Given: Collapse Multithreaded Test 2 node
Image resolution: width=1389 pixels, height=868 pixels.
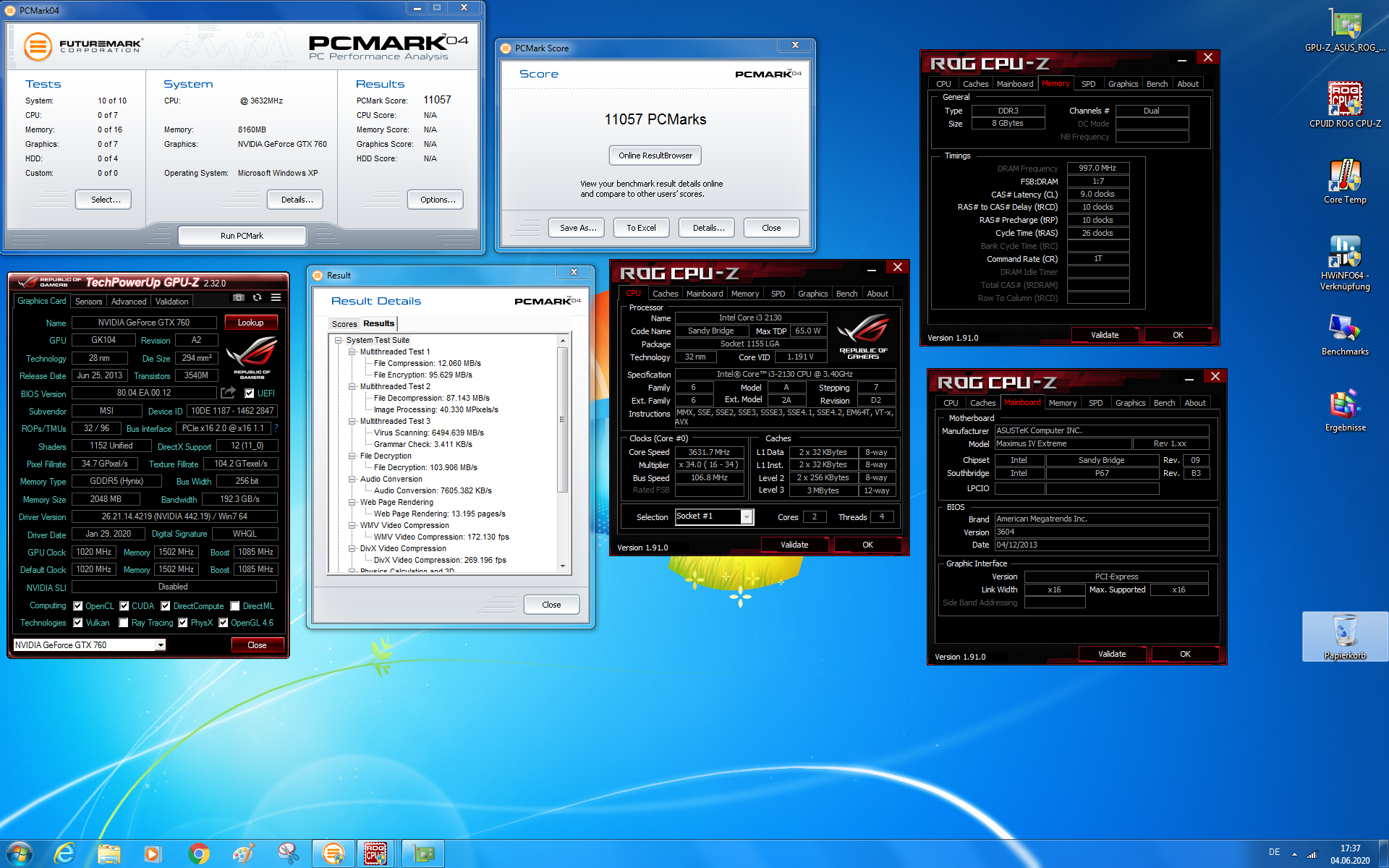Looking at the screenshot, I should point(352,386).
